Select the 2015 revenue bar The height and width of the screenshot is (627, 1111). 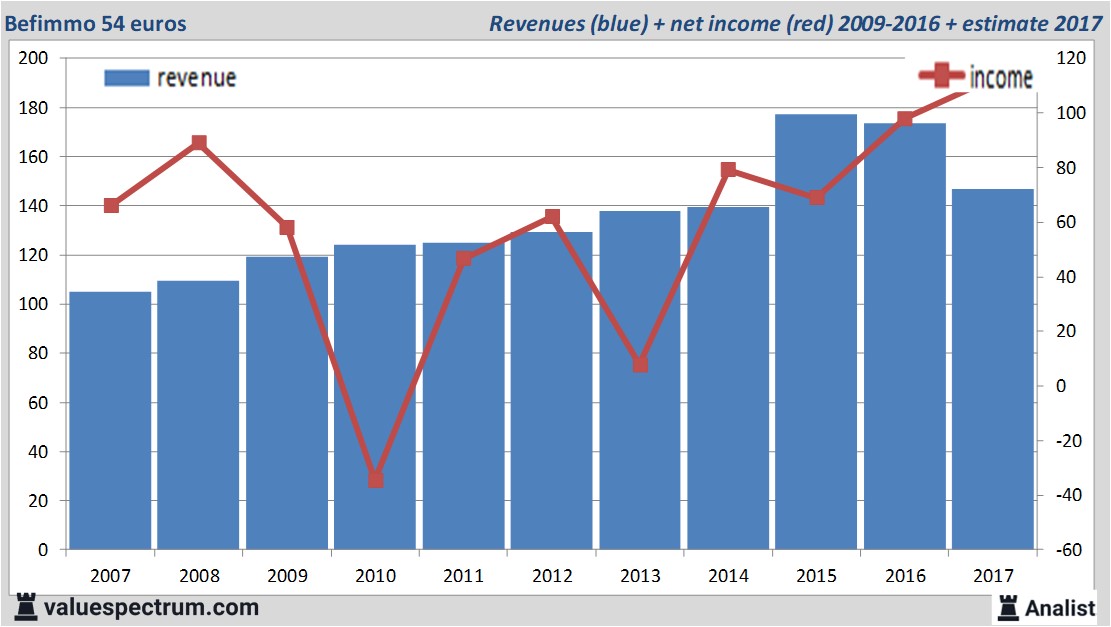(x=816, y=332)
